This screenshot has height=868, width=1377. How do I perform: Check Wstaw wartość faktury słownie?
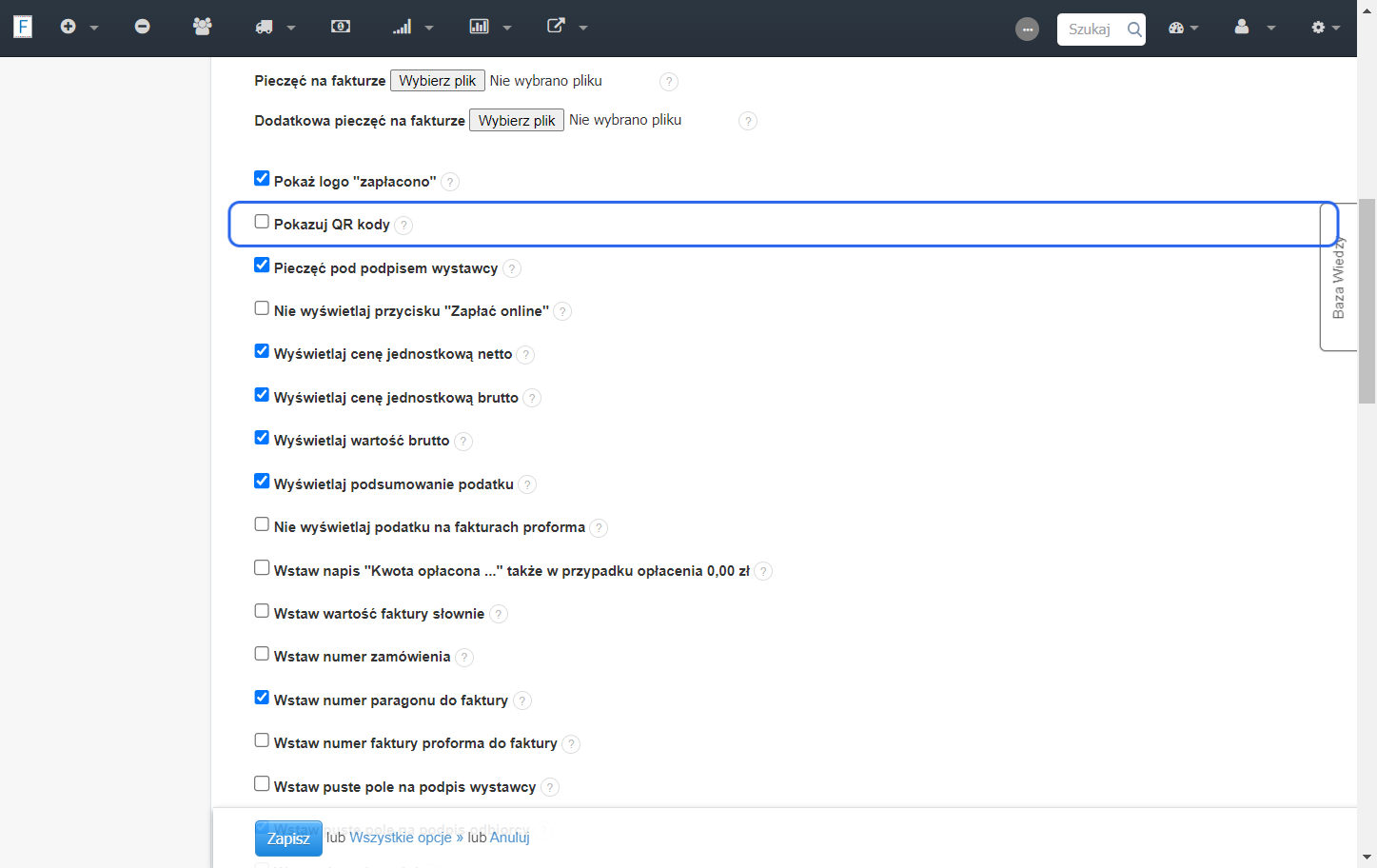click(x=262, y=611)
